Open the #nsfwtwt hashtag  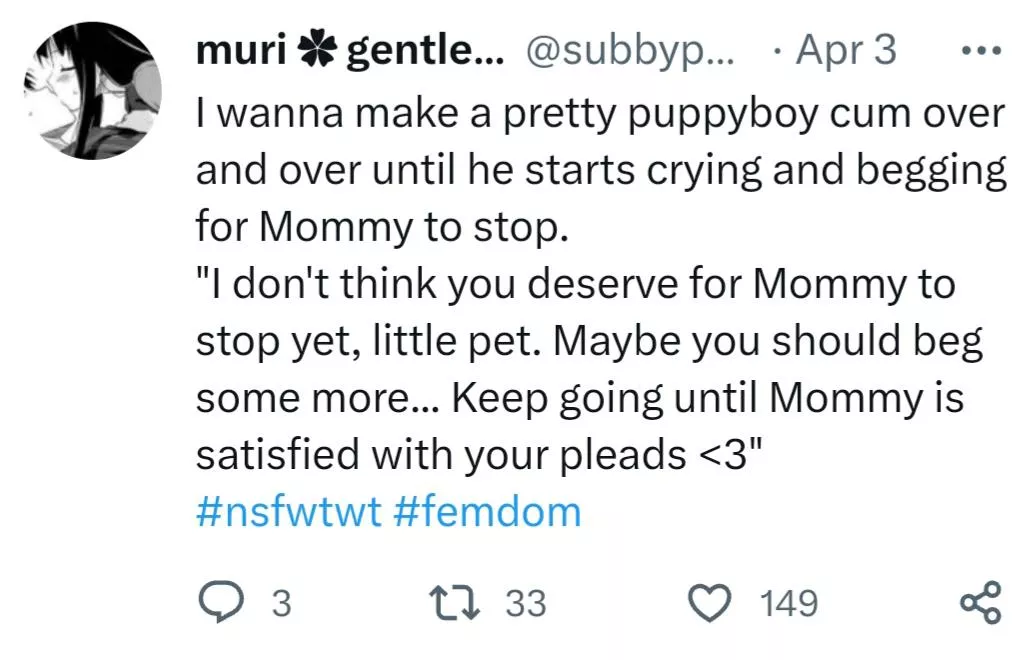(x=288, y=512)
